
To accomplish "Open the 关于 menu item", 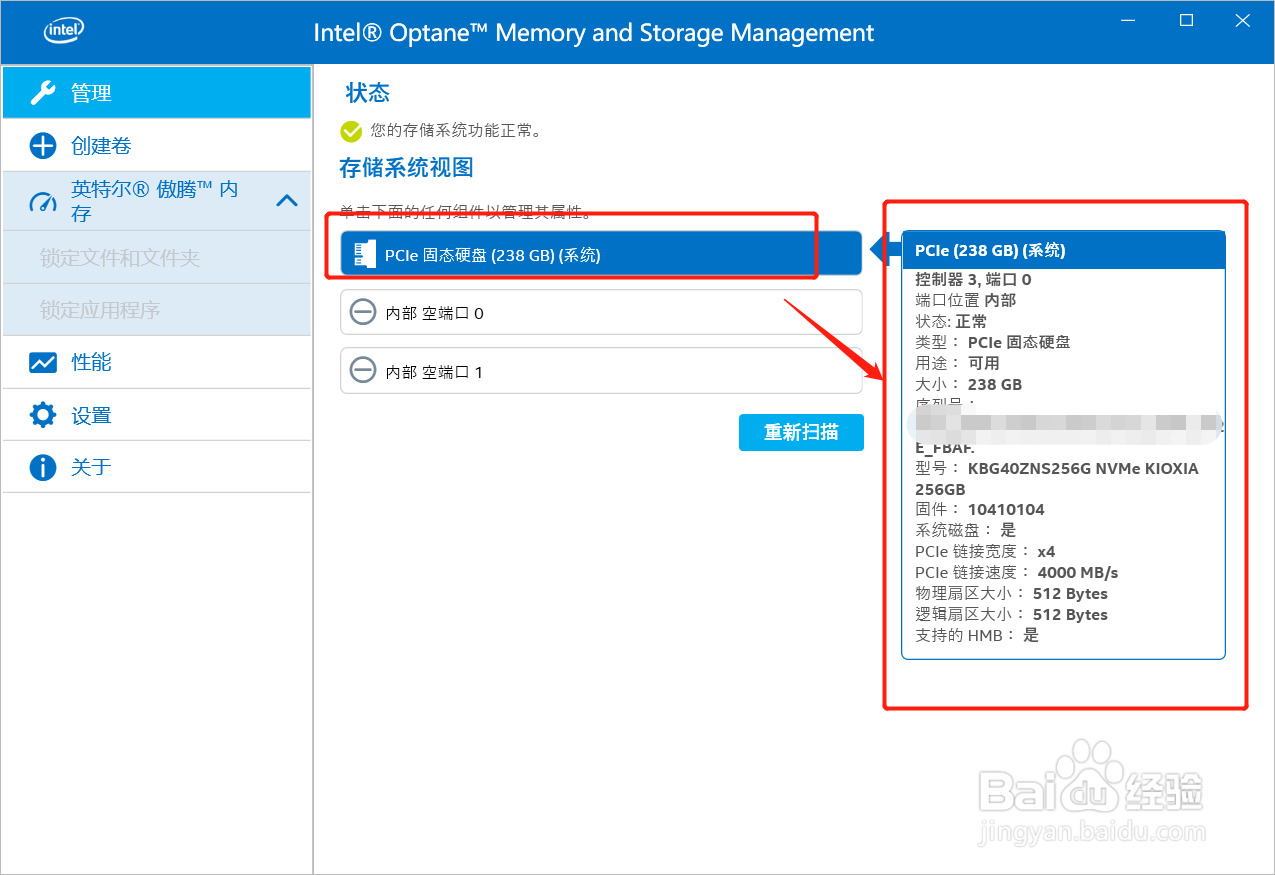I will point(157,467).
